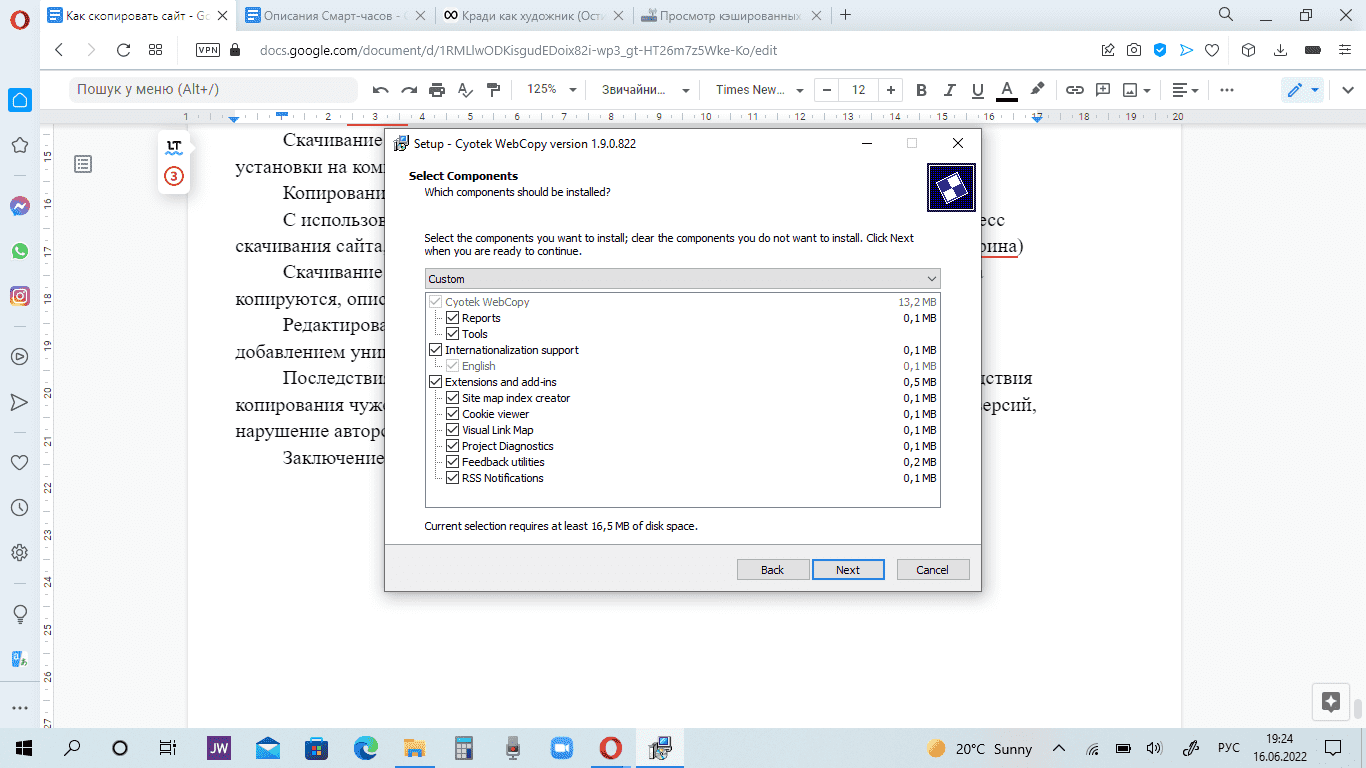Click the Insert link icon
Screen dimensions: 1366x768
point(1074,90)
